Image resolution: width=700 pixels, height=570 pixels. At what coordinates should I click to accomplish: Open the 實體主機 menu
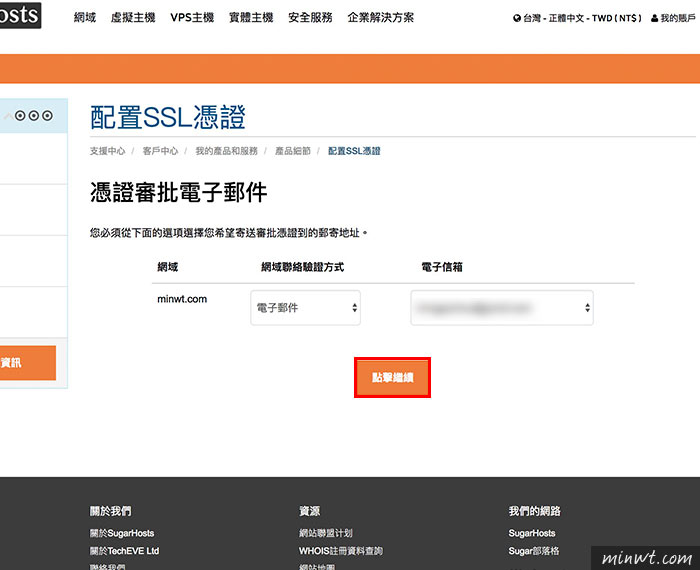(x=251, y=17)
